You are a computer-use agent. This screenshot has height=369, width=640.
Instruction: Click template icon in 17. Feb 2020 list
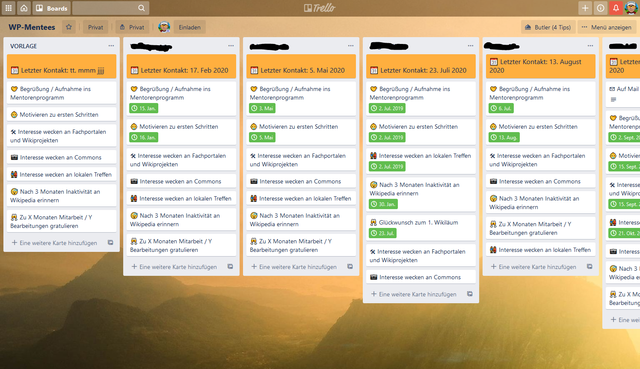230,267
